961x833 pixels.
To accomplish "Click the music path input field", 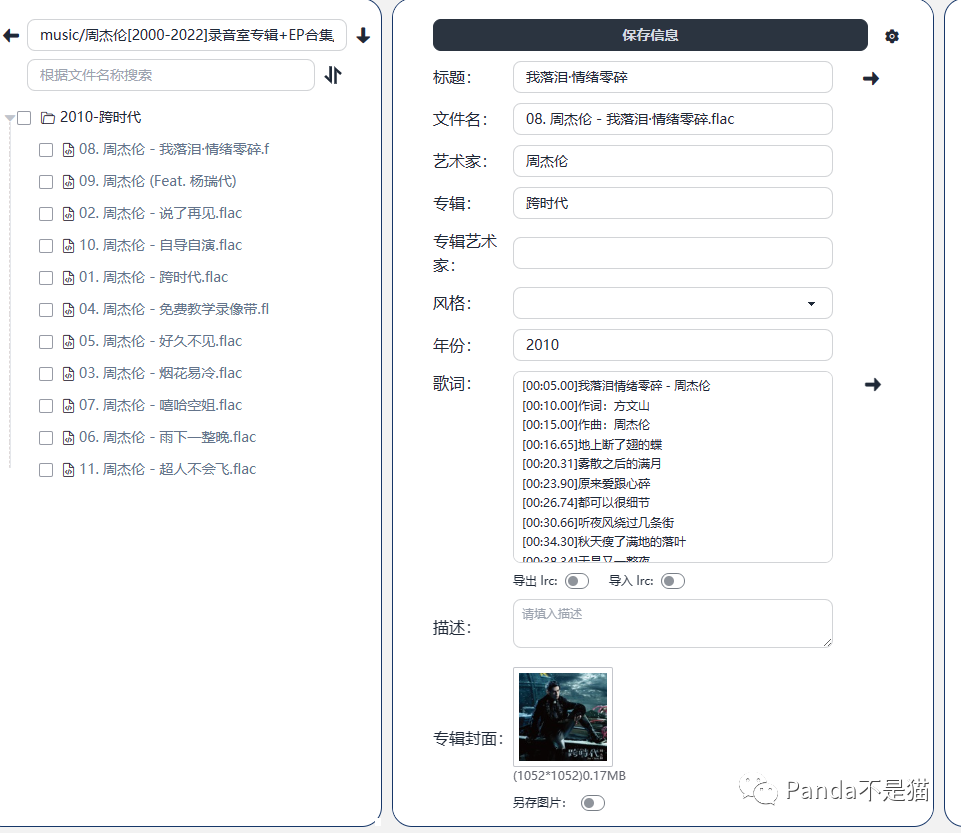I will click(x=187, y=35).
